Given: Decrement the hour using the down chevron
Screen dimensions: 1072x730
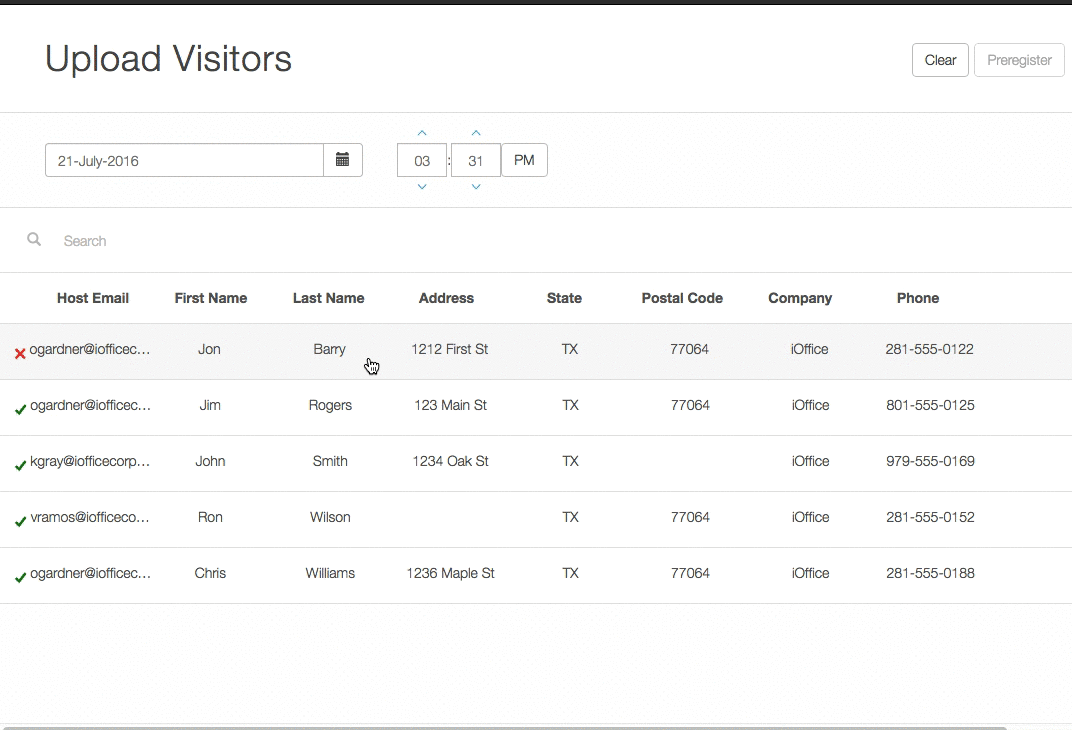Looking at the screenshot, I should [x=421, y=186].
